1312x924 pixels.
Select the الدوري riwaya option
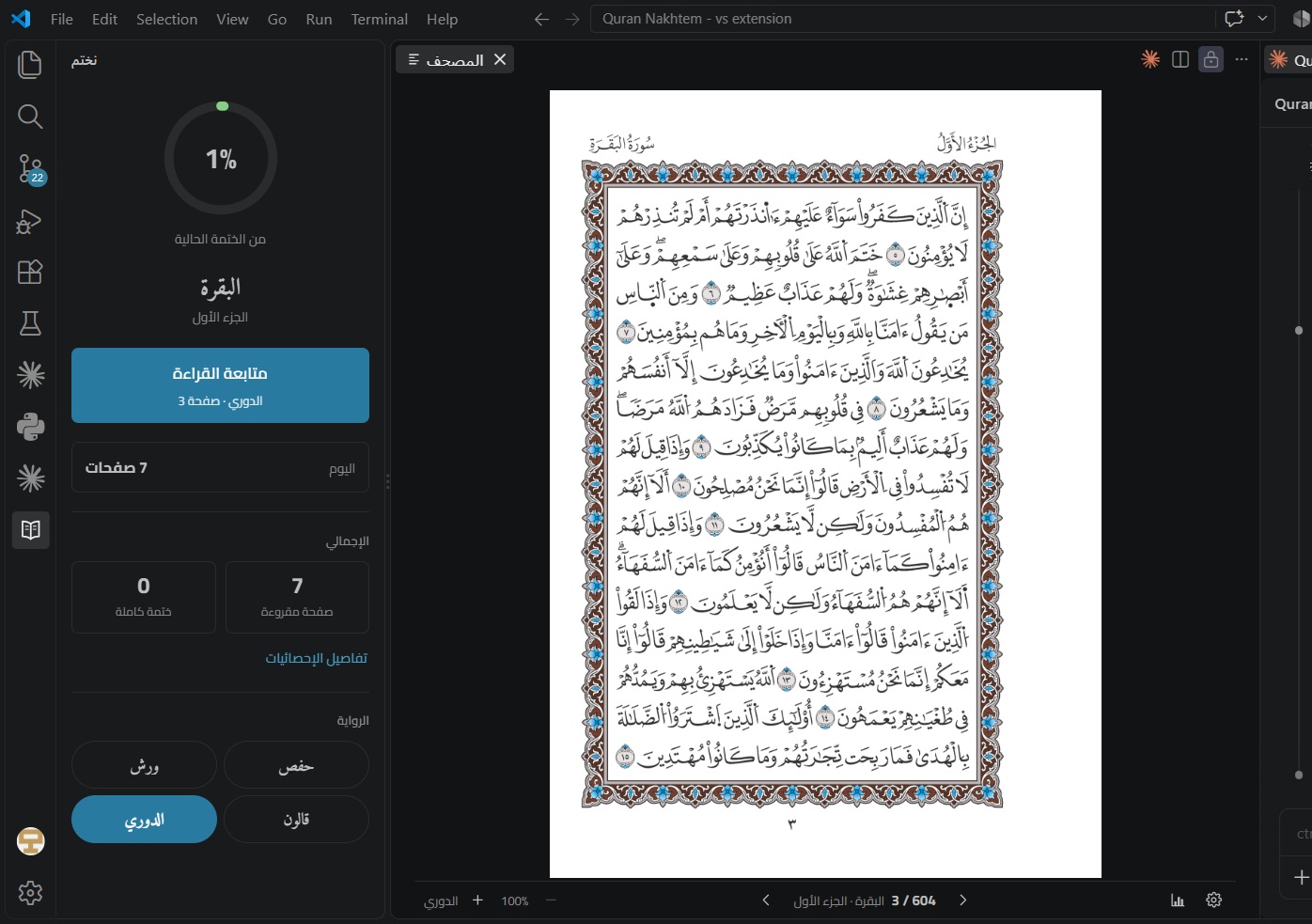(x=144, y=820)
